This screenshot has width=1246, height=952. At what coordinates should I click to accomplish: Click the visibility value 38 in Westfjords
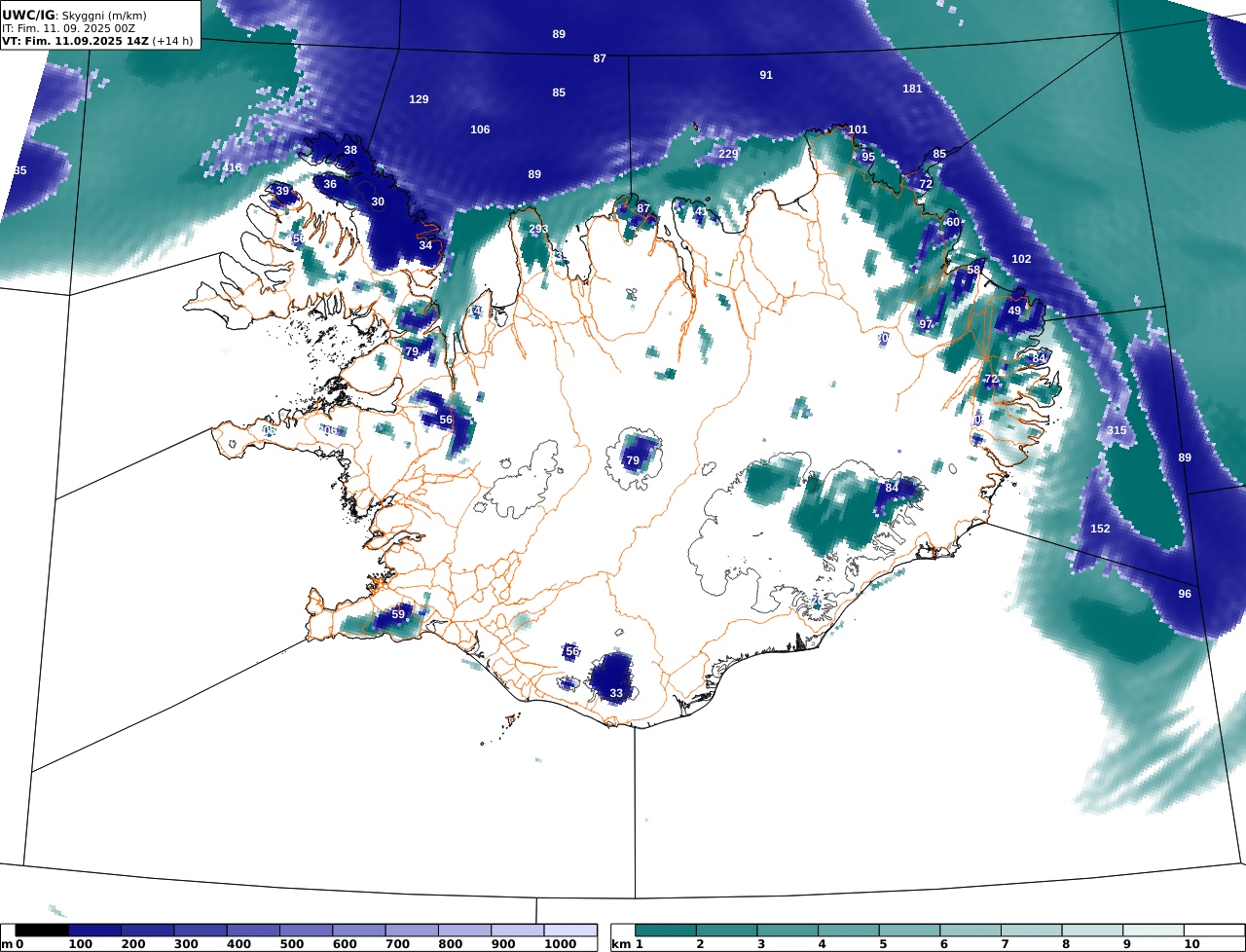coord(350,150)
